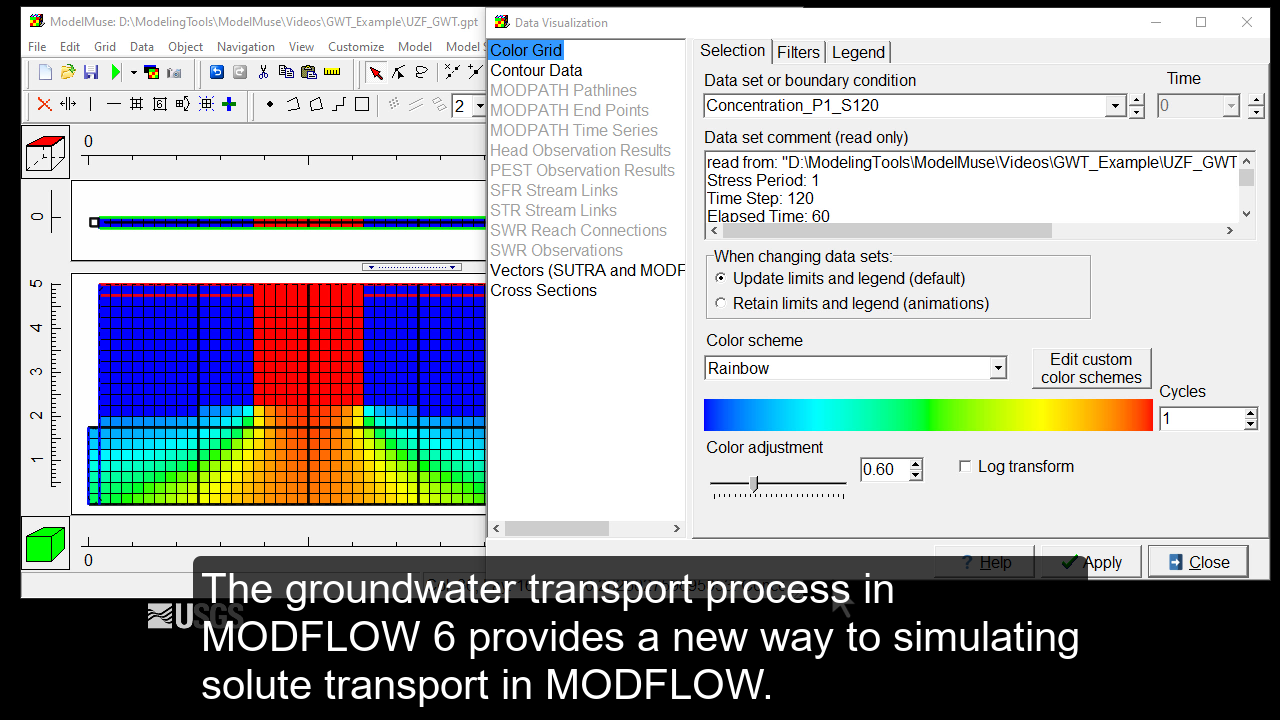Enable Retain limits and legend for animations
This screenshot has width=1280, height=720.
click(720, 303)
